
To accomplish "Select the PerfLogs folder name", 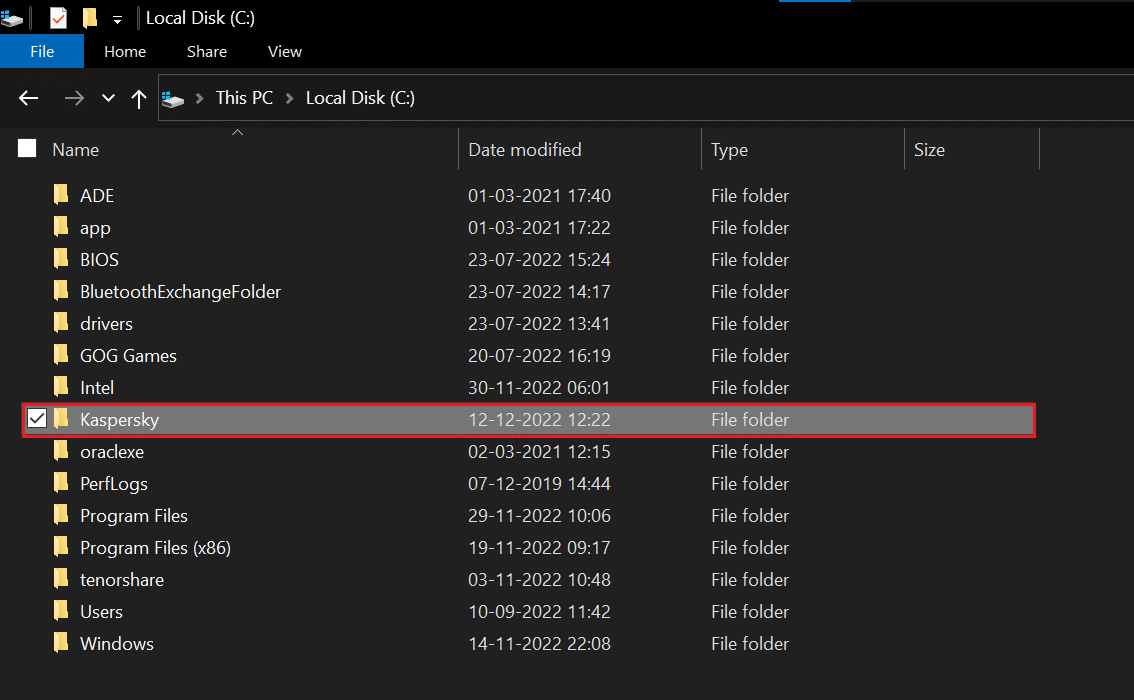I will 114,484.
